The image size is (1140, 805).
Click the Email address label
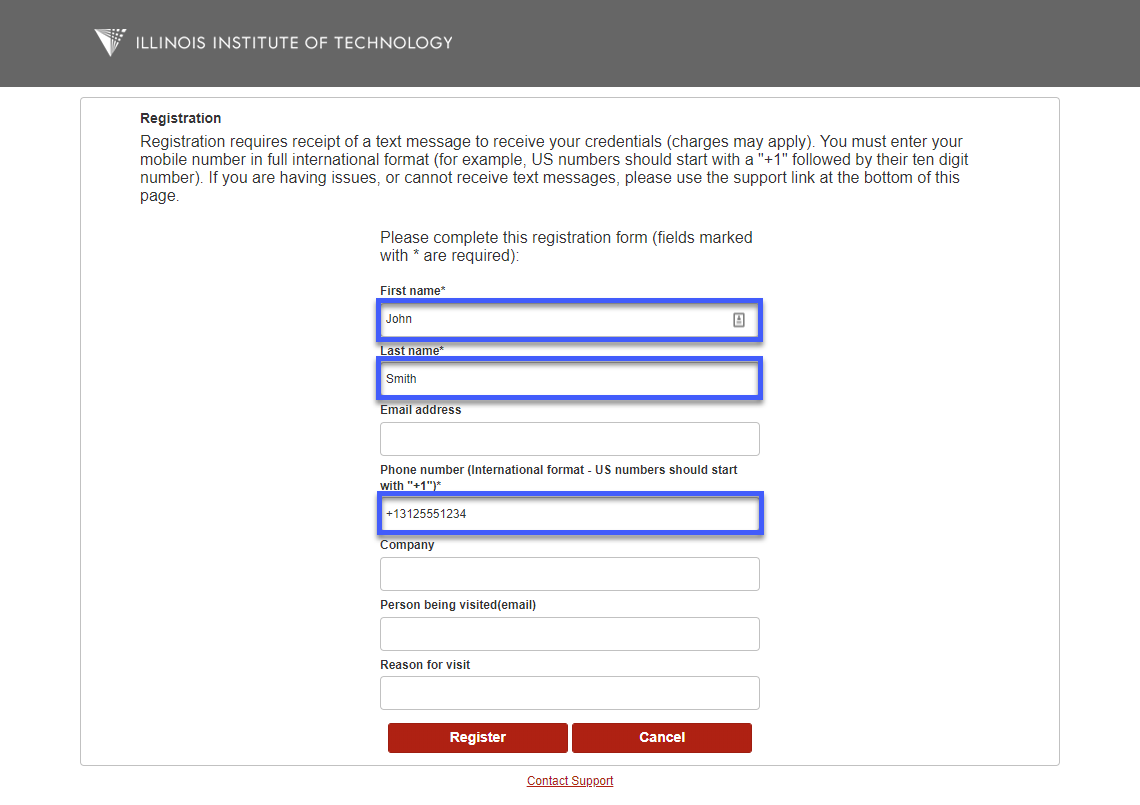420,410
